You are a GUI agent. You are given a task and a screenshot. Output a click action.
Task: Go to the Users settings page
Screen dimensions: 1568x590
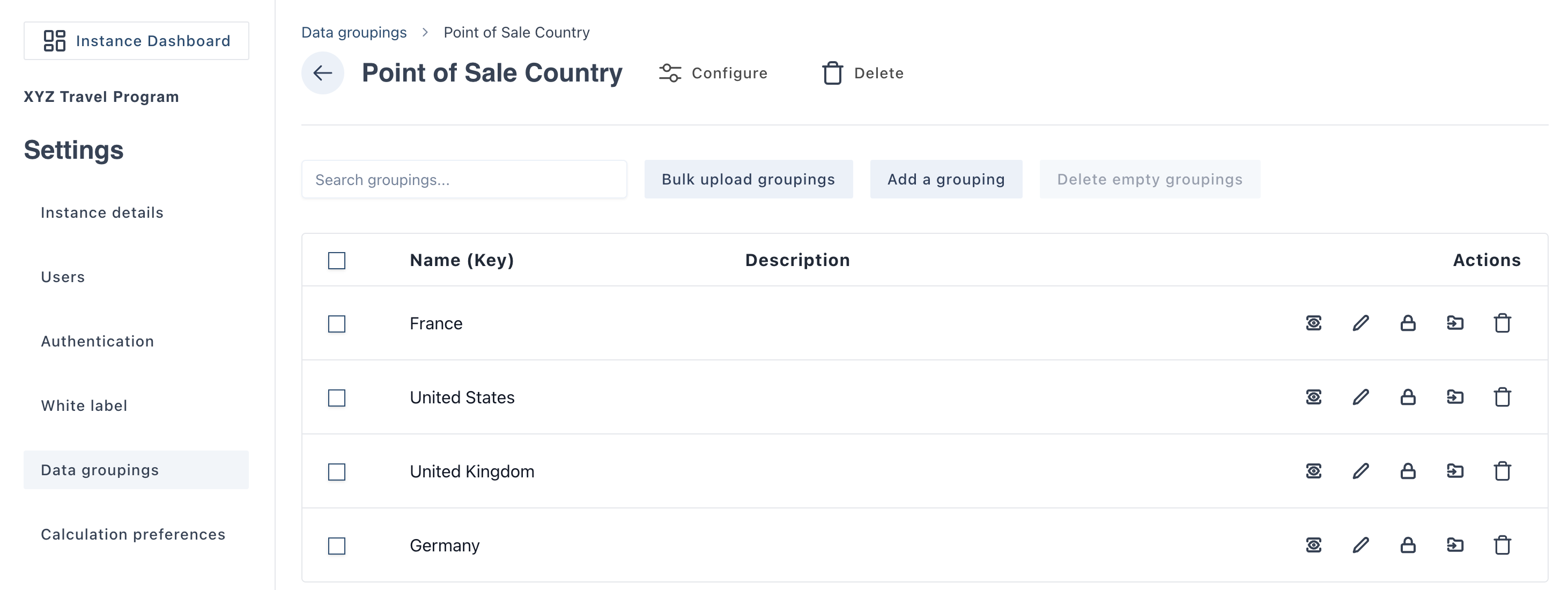click(63, 277)
